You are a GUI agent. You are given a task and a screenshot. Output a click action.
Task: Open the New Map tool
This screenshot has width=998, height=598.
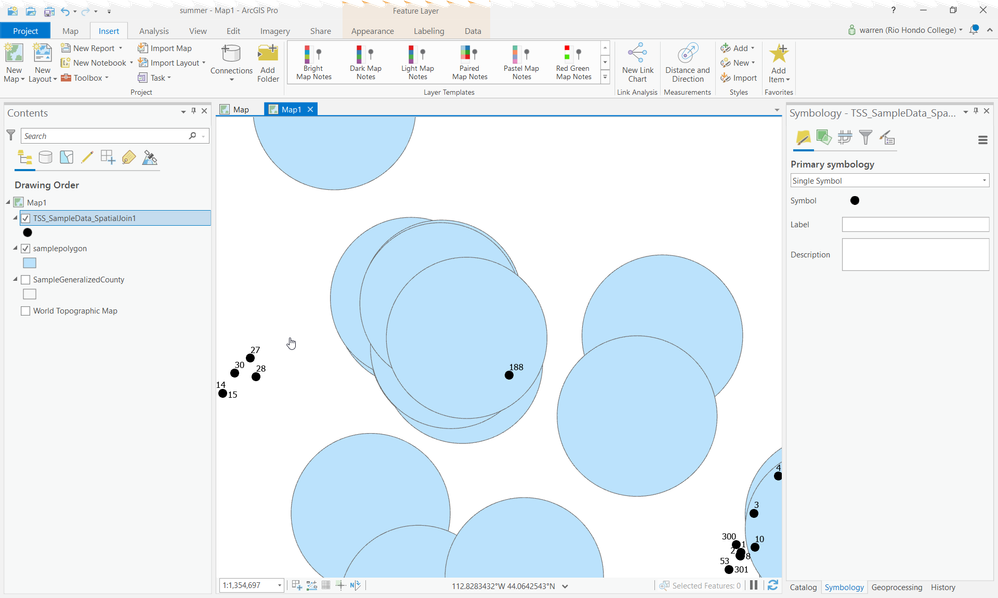(x=14, y=63)
